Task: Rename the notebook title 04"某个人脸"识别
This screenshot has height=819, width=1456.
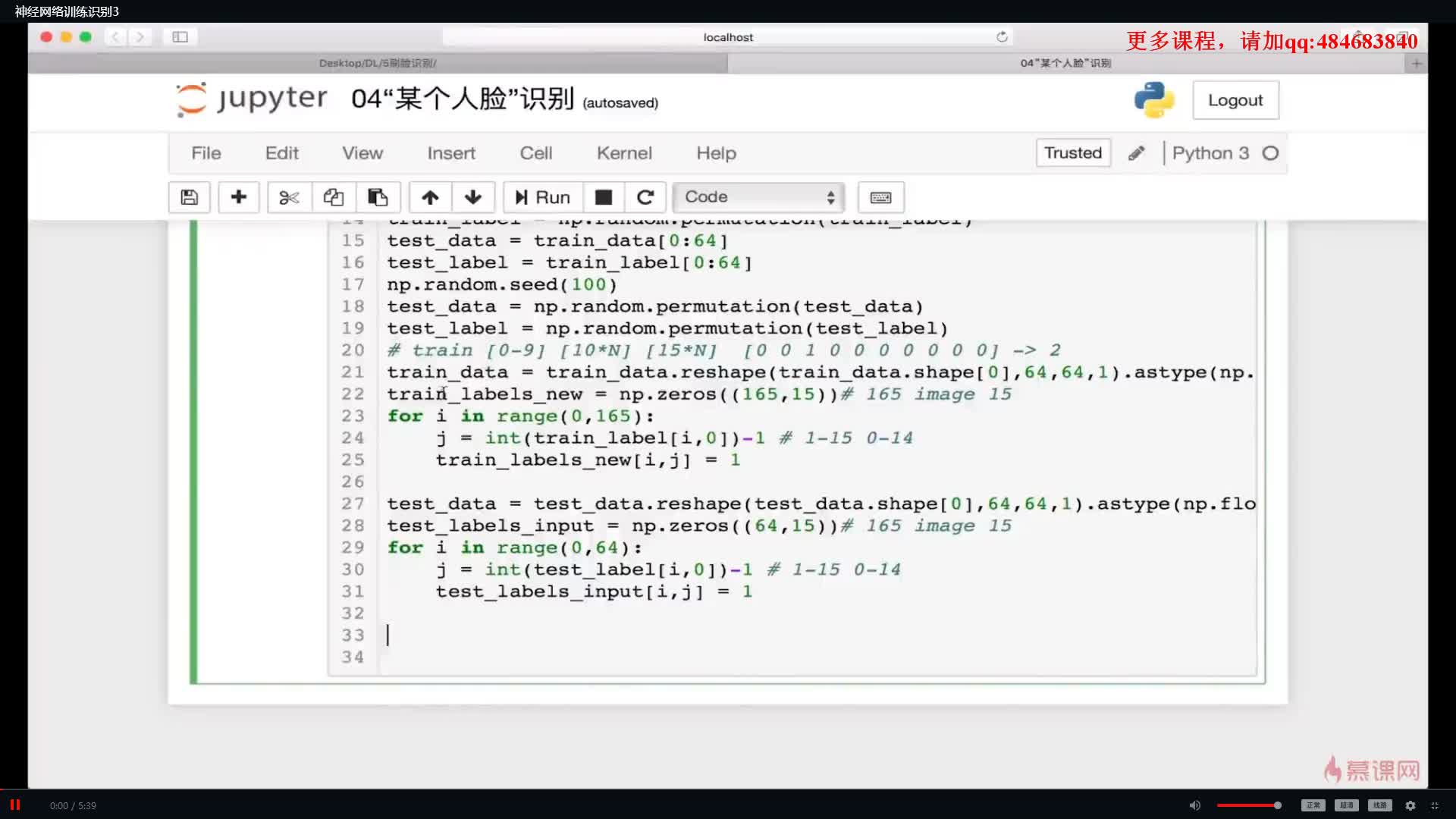Action: pos(462,99)
